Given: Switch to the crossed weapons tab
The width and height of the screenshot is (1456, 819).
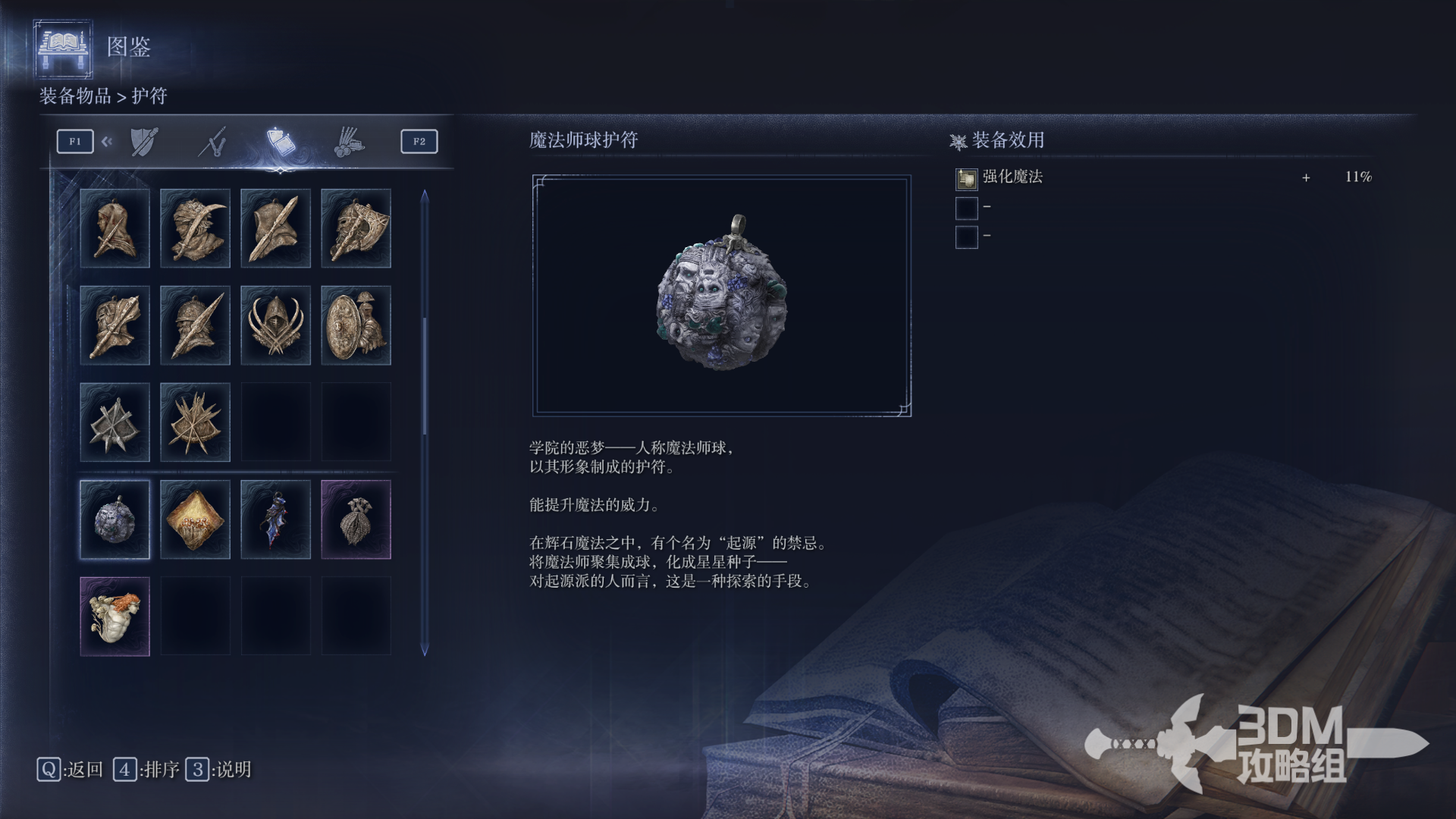Looking at the screenshot, I should click(212, 142).
